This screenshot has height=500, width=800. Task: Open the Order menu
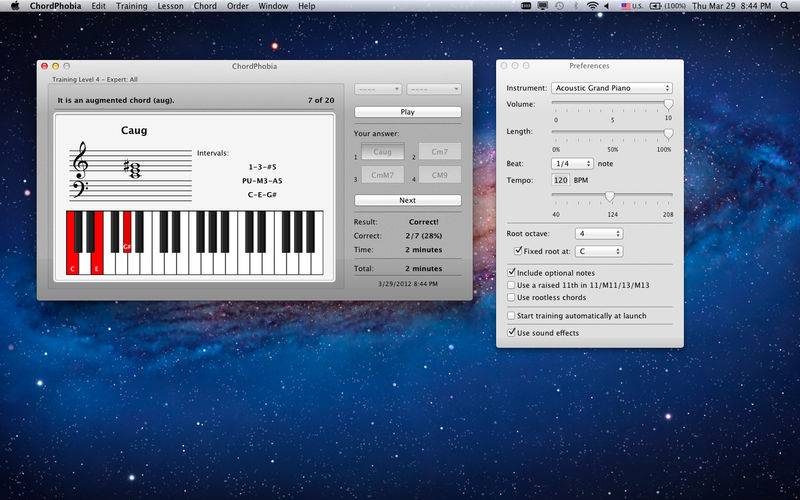point(237,6)
